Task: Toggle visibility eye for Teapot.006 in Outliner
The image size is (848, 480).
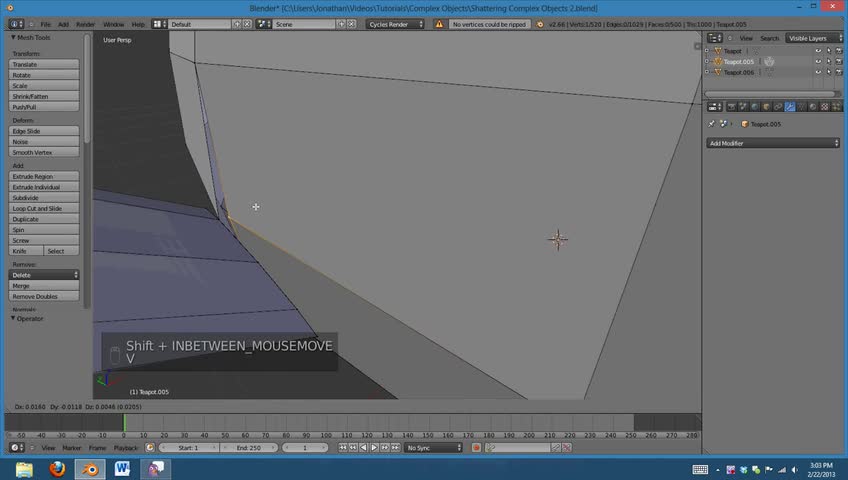Action: (x=818, y=72)
